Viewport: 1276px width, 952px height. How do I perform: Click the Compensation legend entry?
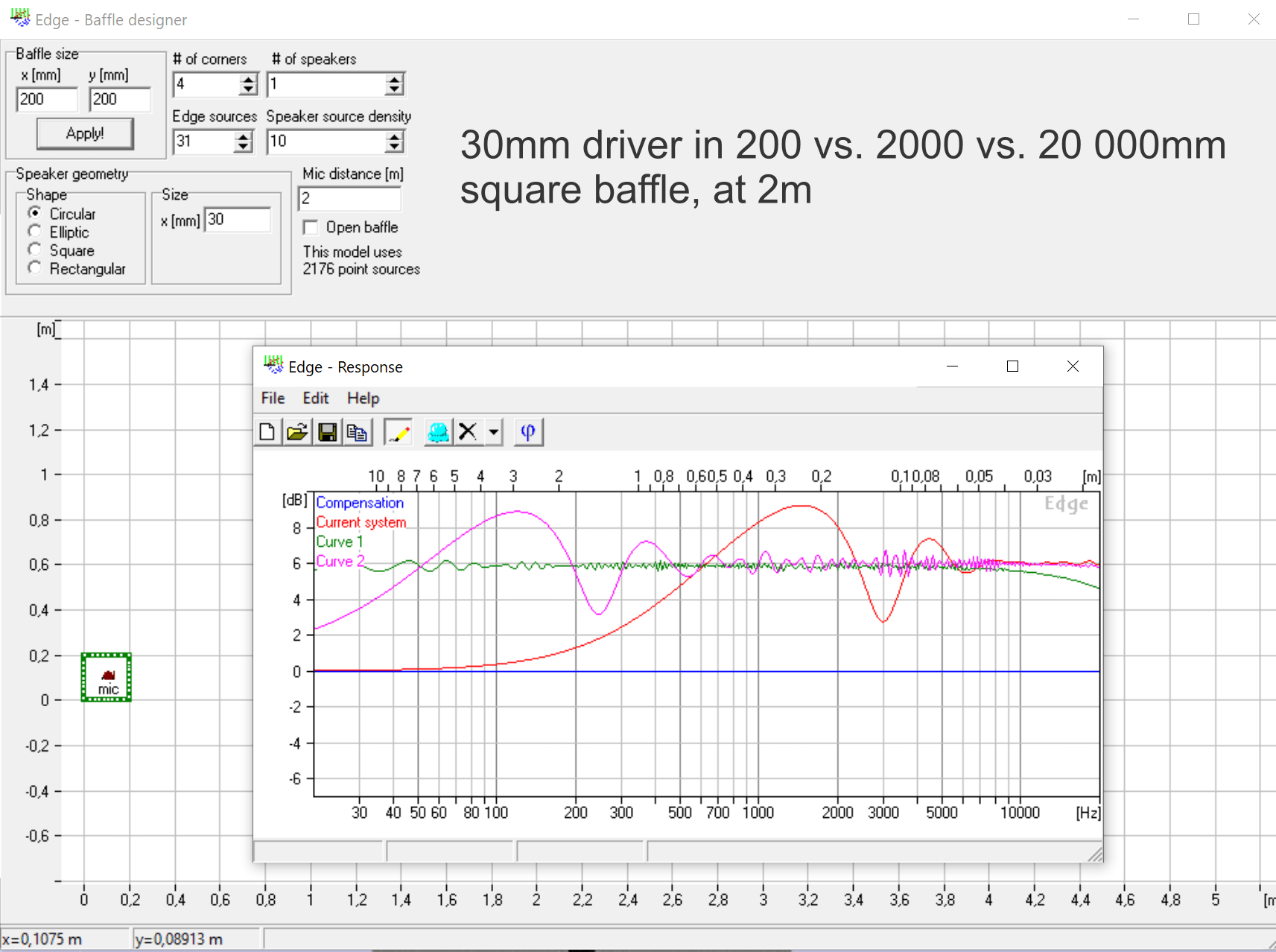point(360,503)
